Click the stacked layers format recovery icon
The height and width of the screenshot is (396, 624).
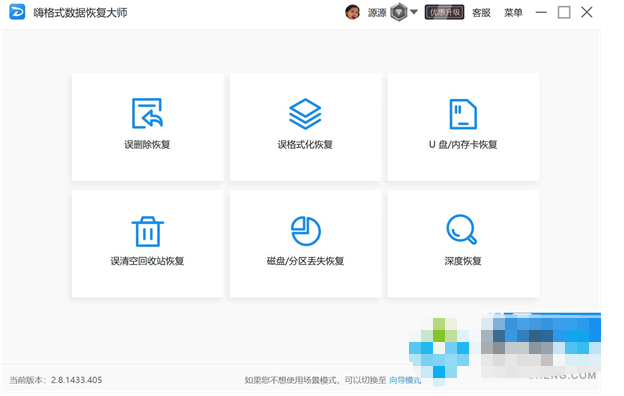coord(305,114)
